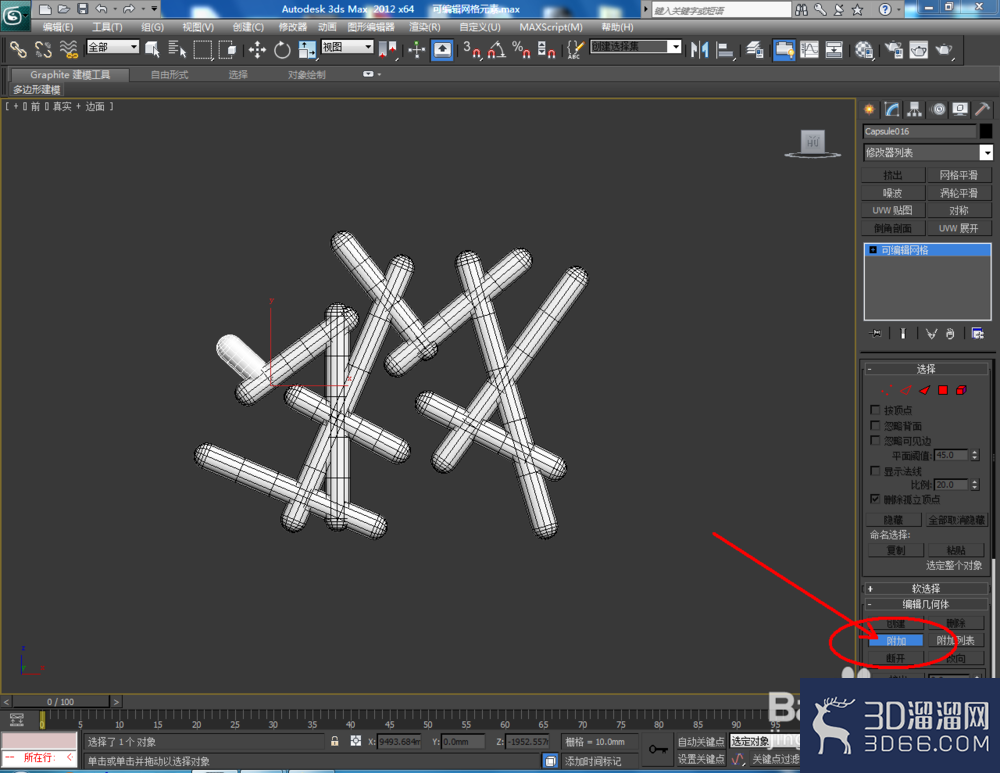Toggle Angle Snap icon

pyautogui.click(x=496, y=50)
